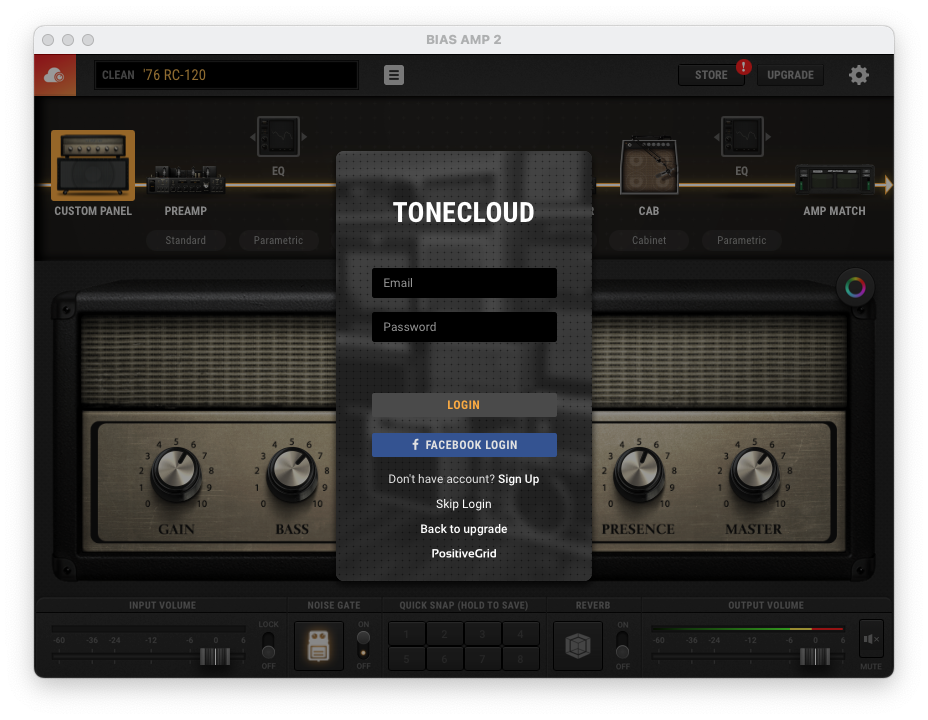Click the red store notification badge

tap(743, 67)
